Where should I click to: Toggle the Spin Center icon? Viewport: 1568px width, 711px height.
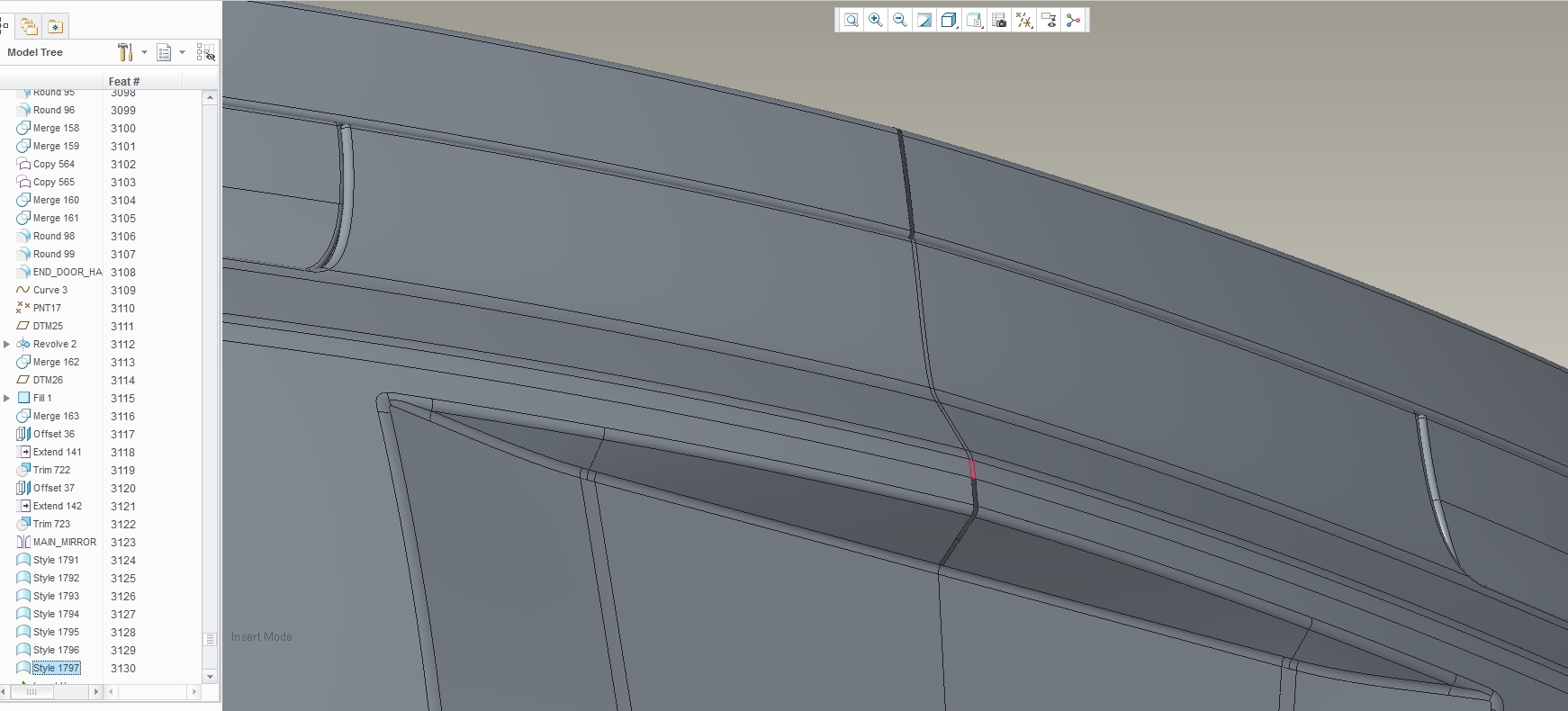(1073, 20)
